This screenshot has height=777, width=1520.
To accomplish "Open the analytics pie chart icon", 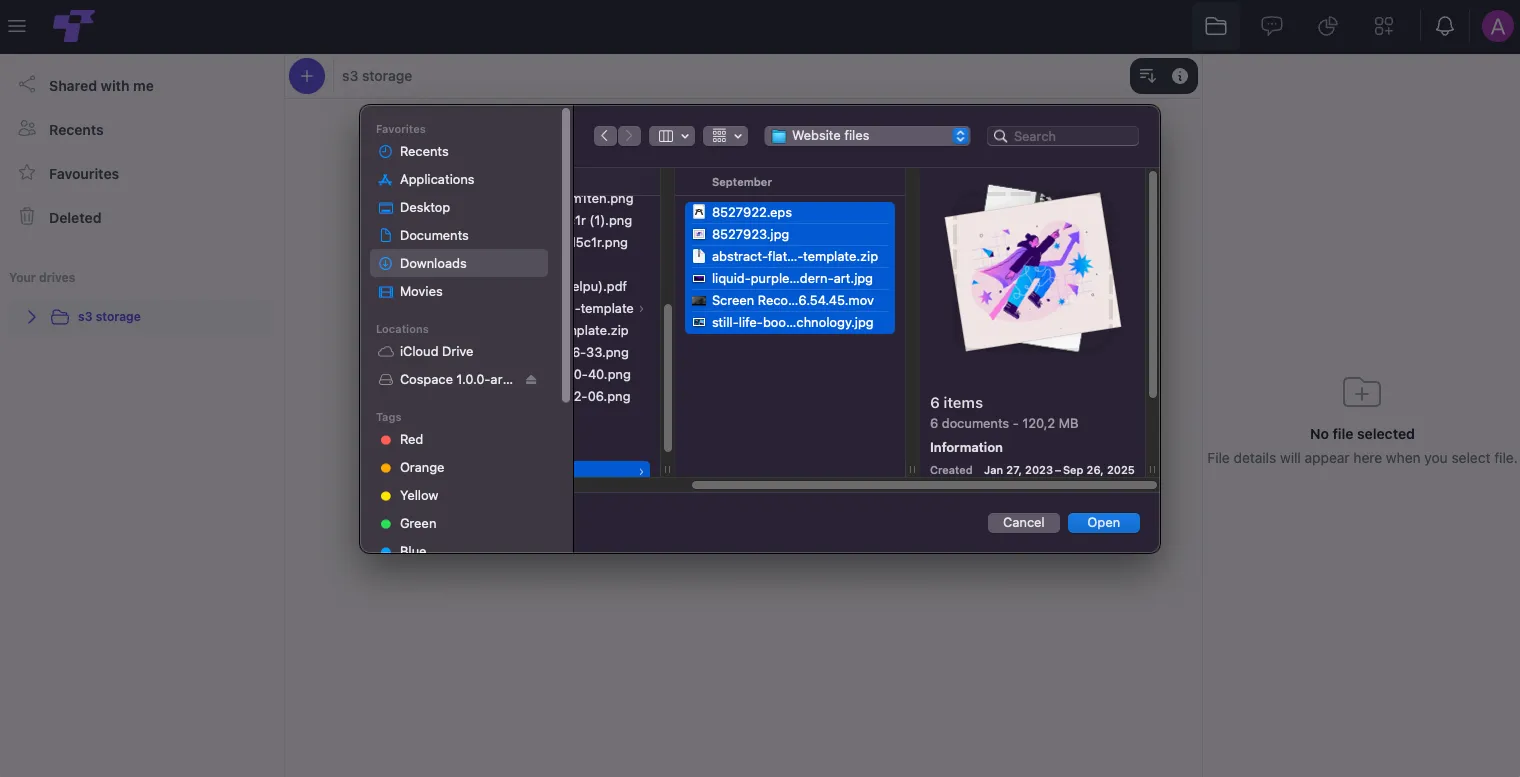I will [x=1328, y=27].
